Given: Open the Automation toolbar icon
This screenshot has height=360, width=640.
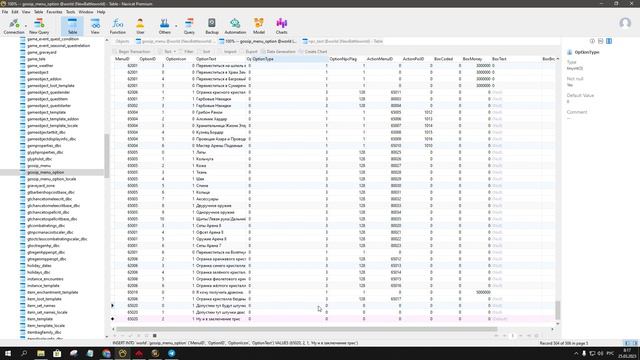Looking at the screenshot, I should [235, 26].
